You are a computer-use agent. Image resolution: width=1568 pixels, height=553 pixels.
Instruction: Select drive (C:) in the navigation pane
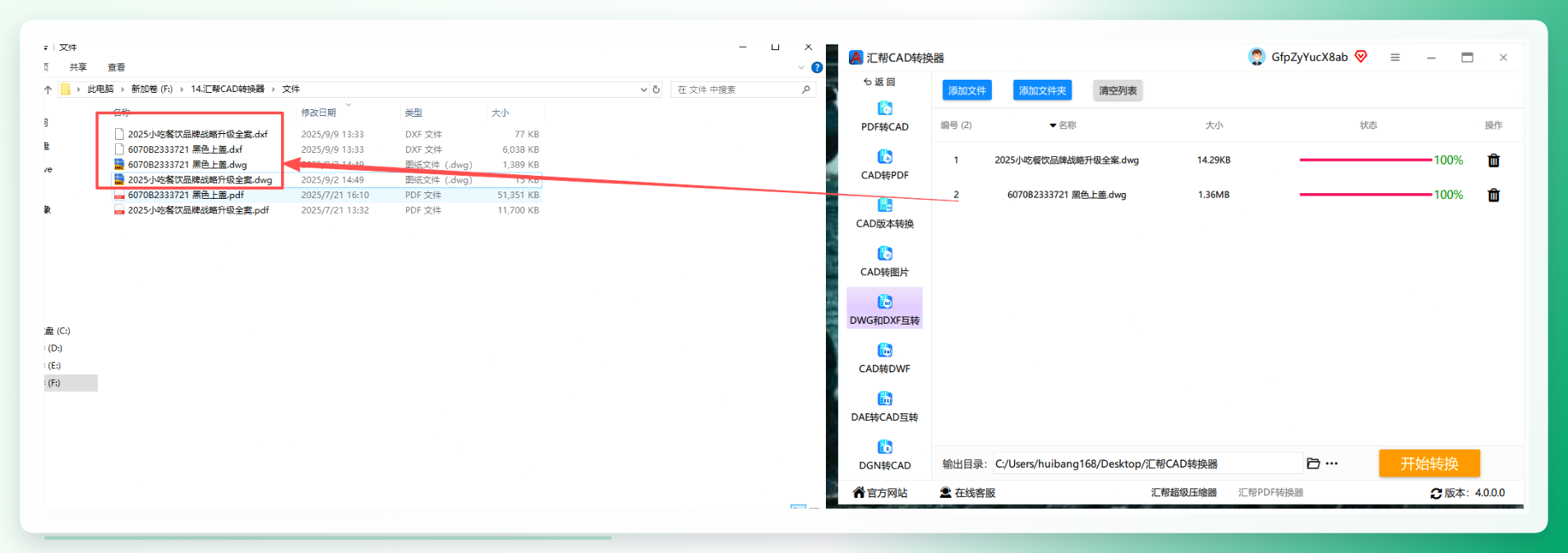click(58, 330)
